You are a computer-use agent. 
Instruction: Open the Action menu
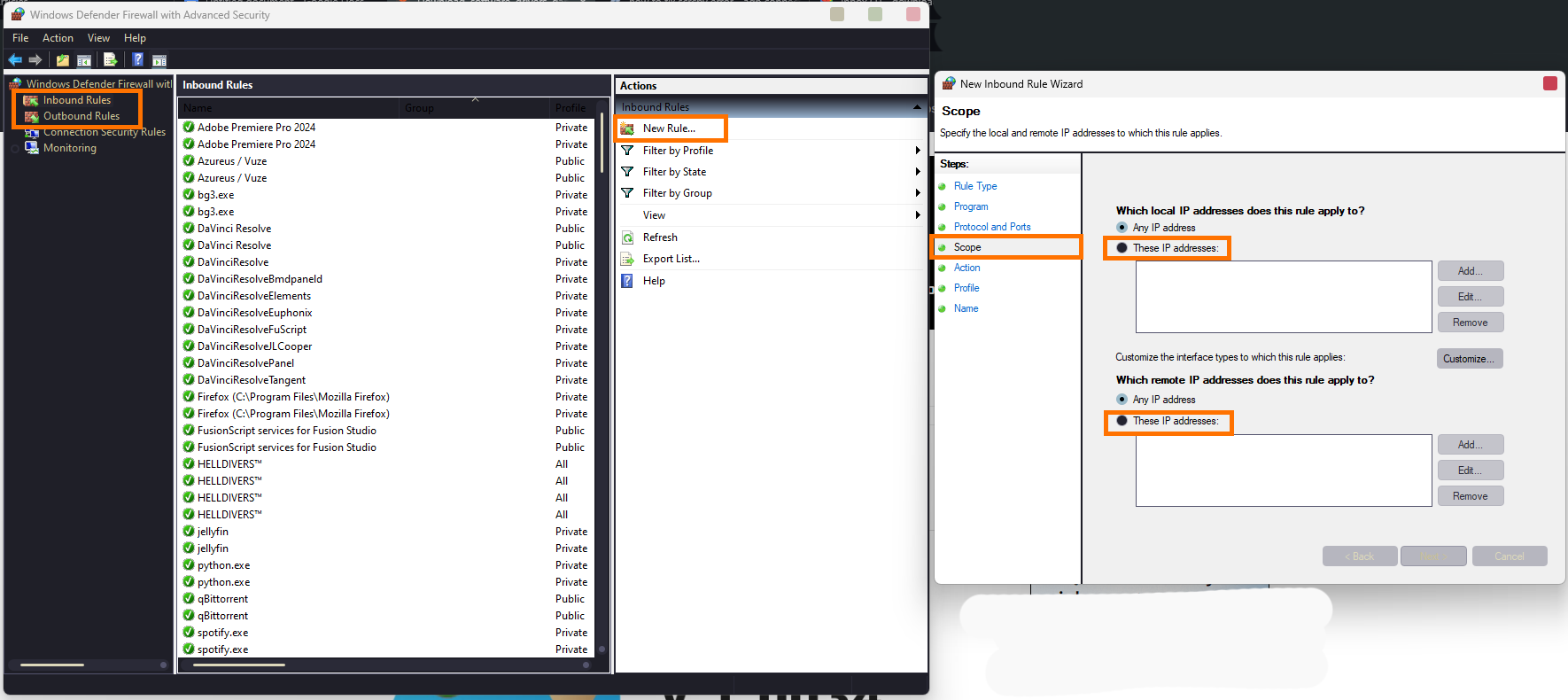[x=58, y=38]
